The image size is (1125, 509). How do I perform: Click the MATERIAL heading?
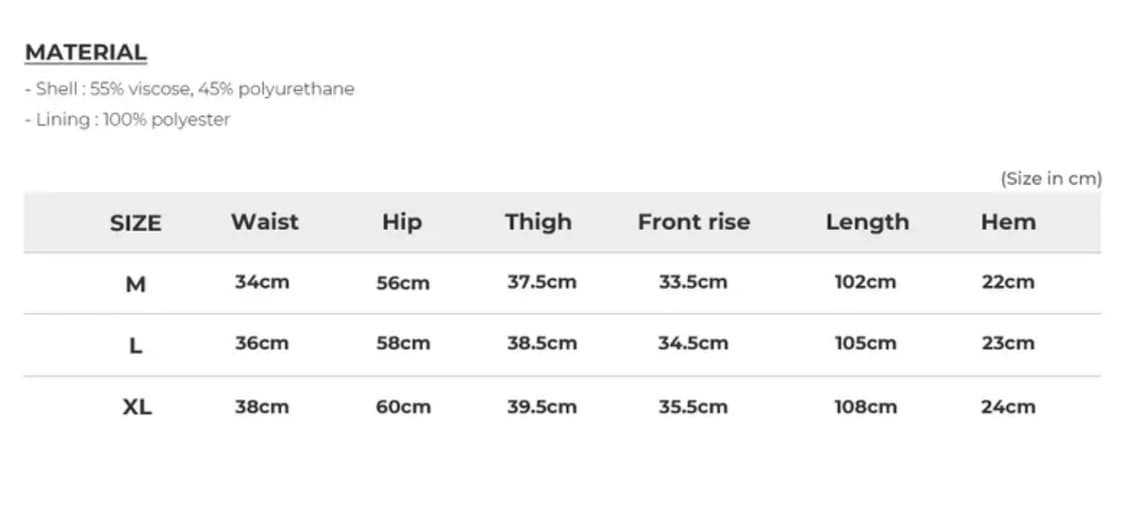pyautogui.click(x=86, y=53)
